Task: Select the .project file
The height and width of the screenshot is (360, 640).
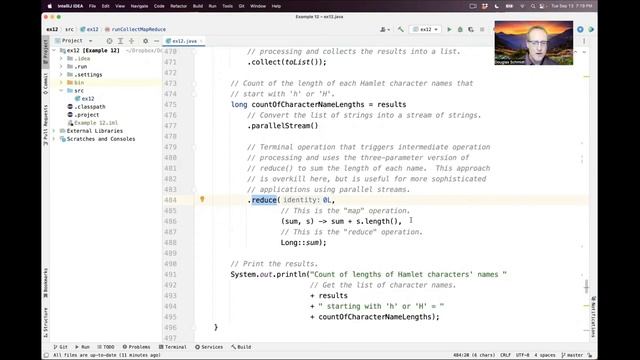Action: point(83,115)
